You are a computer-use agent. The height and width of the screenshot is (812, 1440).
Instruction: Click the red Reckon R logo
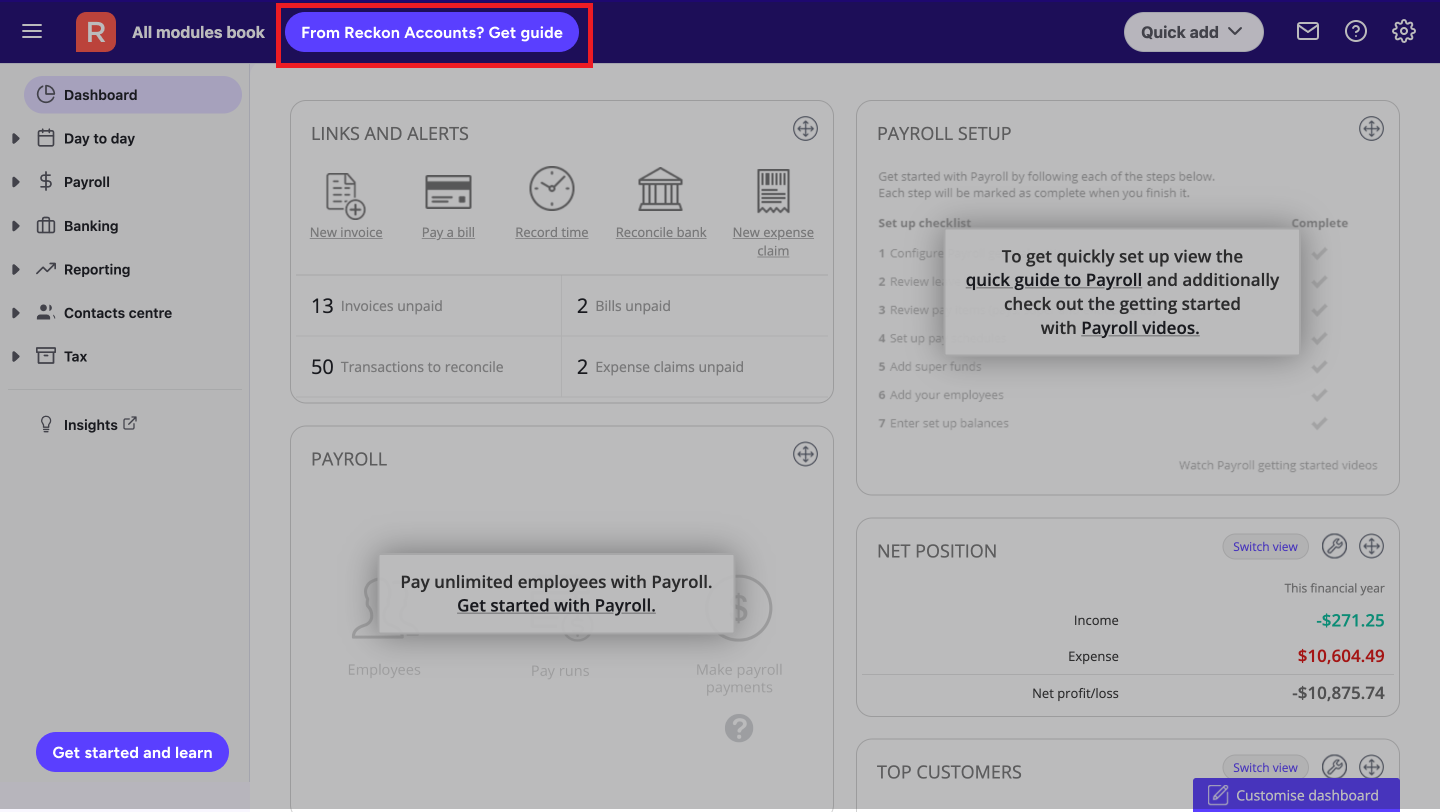(x=96, y=32)
